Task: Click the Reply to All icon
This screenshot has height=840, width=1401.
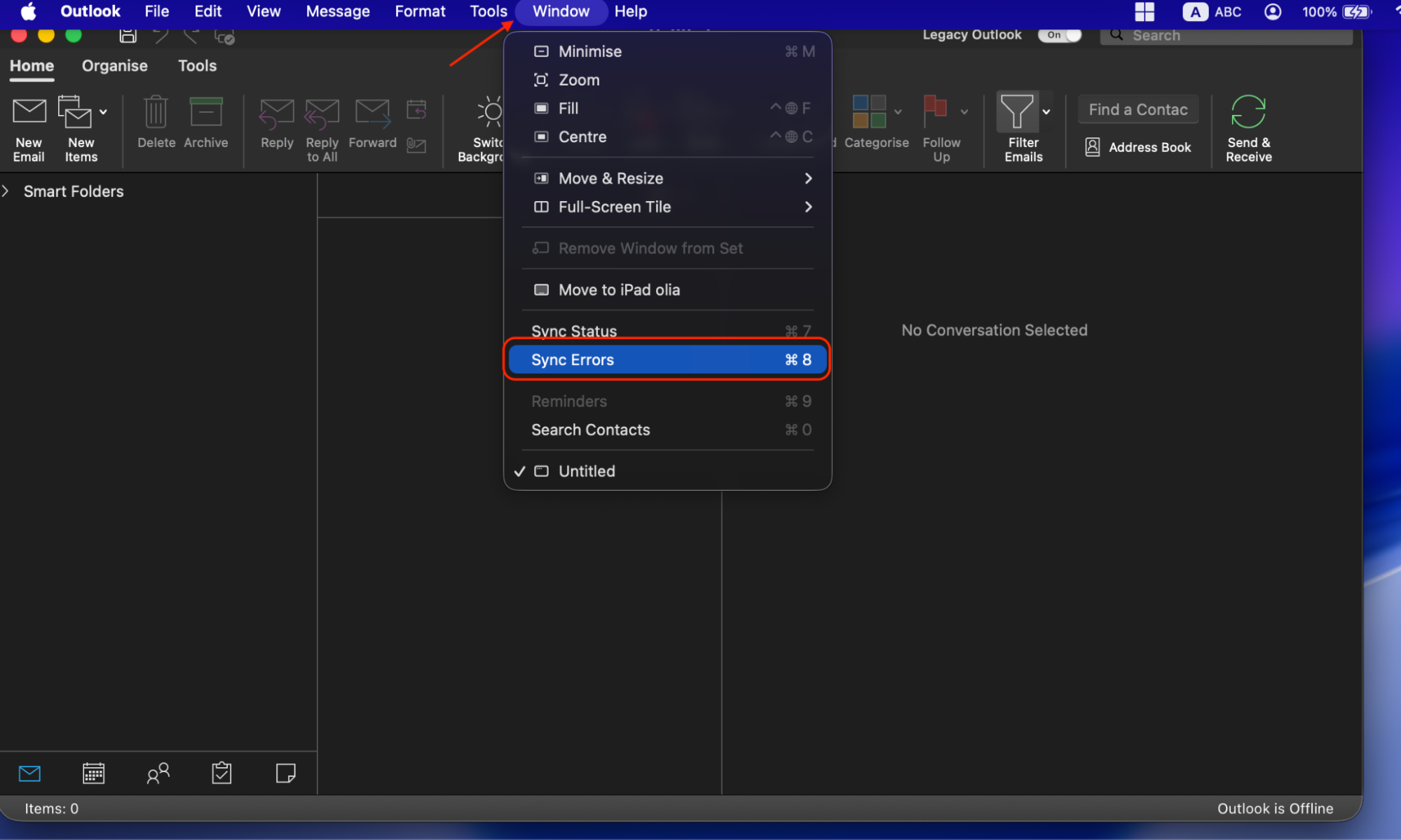Action: click(322, 113)
